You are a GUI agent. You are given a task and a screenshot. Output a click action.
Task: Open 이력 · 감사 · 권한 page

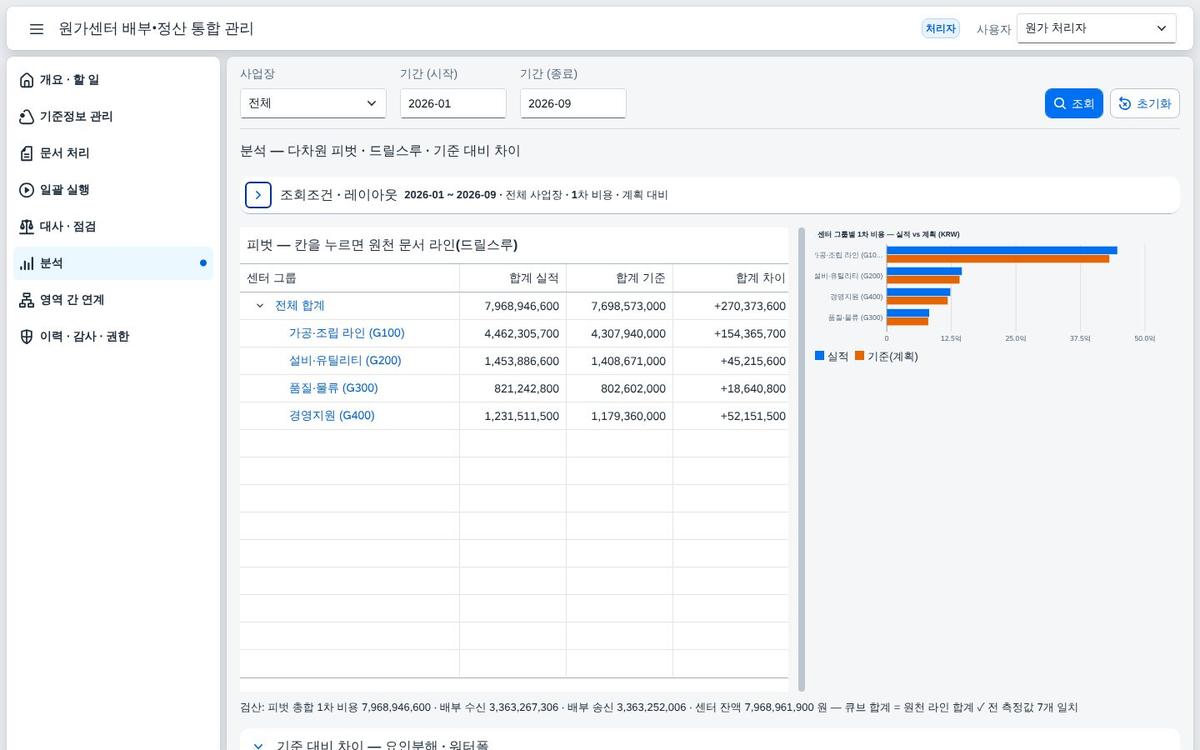113,337
